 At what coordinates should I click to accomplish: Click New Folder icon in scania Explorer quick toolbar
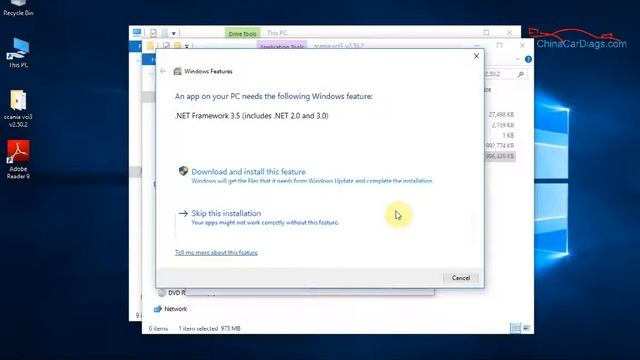[177, 46]
